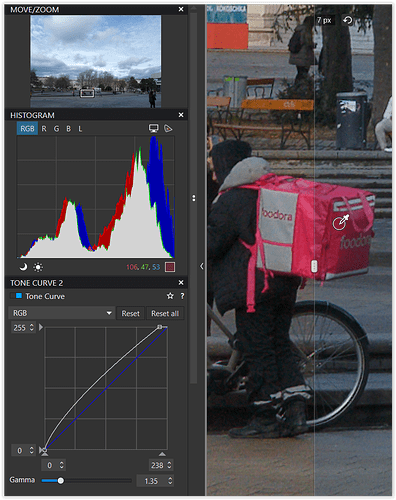
Task: Switch histogram to R channel tab
Action: (44, 129)
